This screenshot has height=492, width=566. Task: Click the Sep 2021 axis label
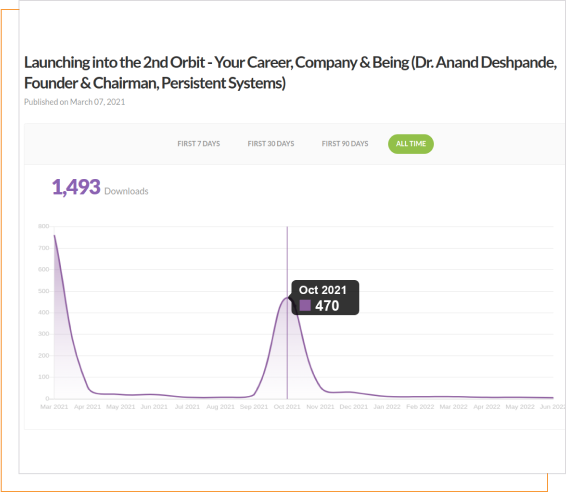pos(254,406)
